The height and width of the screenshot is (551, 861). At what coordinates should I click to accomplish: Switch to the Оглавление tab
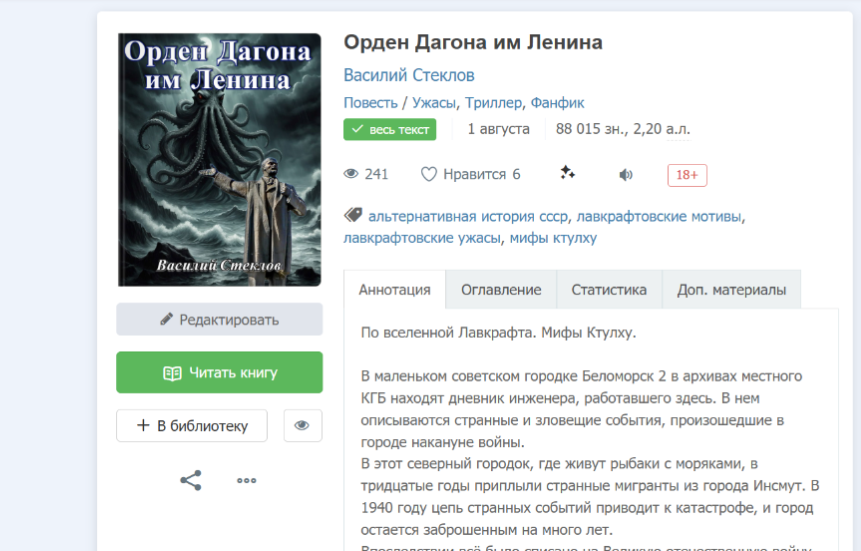501,290
